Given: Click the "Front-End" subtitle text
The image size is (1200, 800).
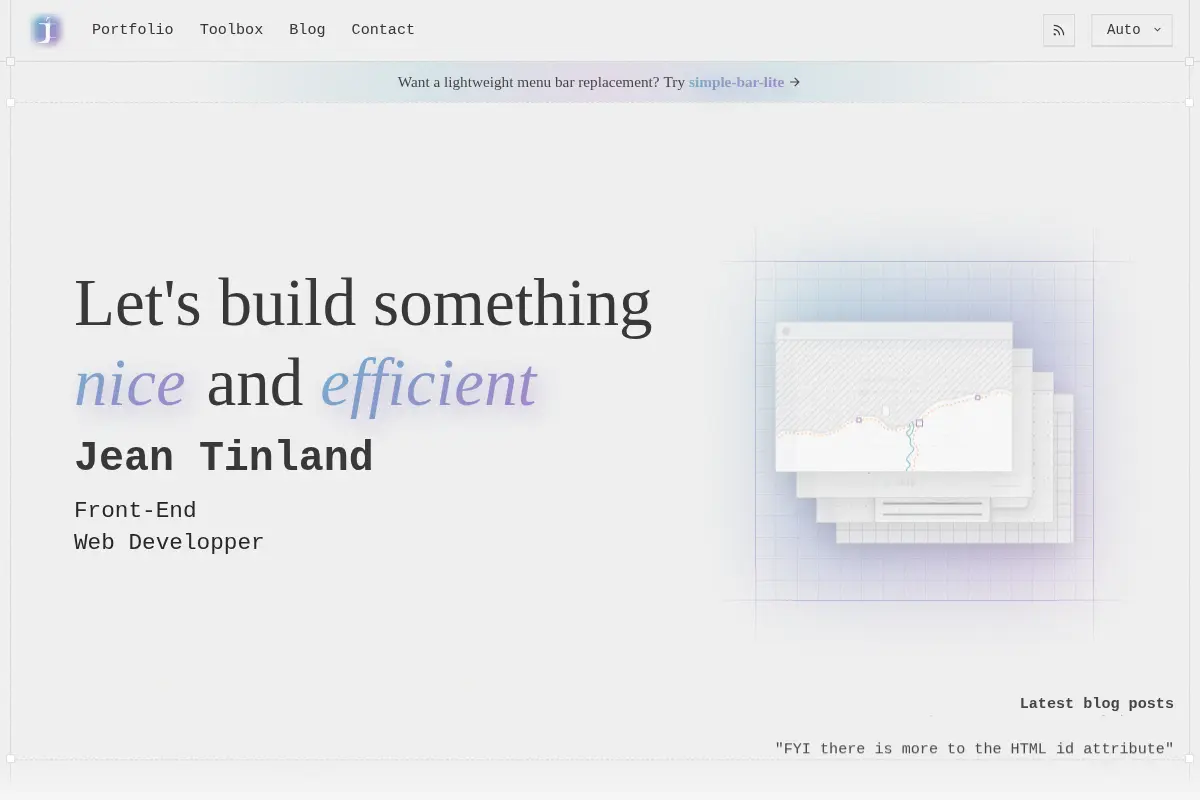Looking at the screenshot, I should [135, 510].
